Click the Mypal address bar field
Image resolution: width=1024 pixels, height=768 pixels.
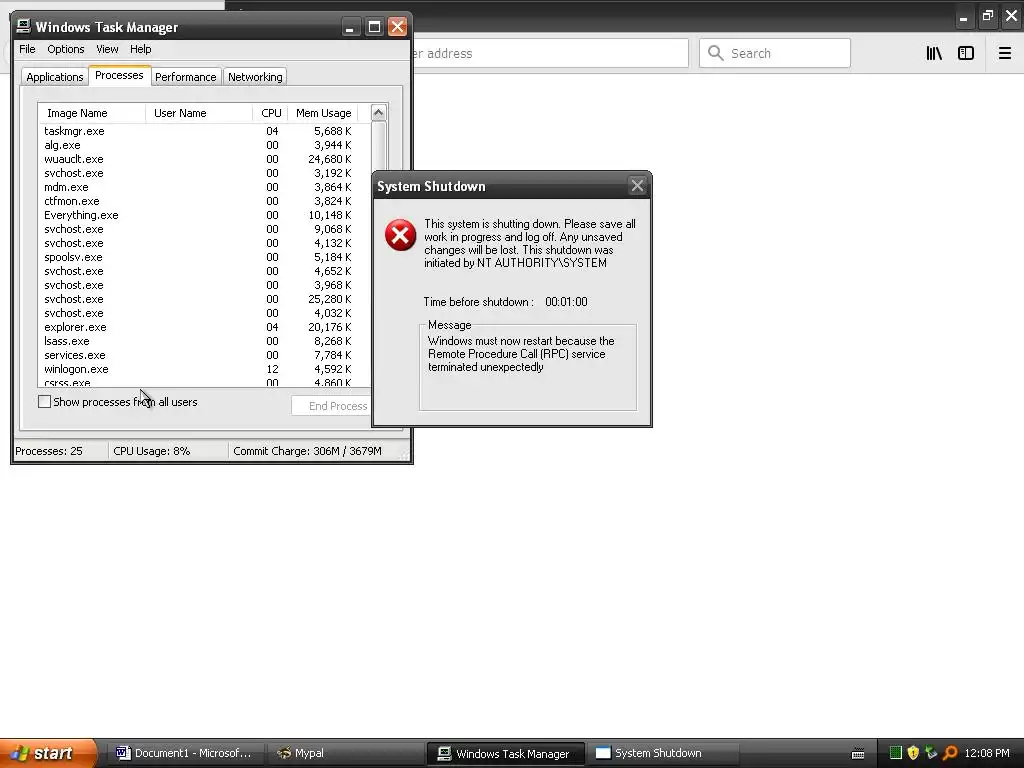549,53
